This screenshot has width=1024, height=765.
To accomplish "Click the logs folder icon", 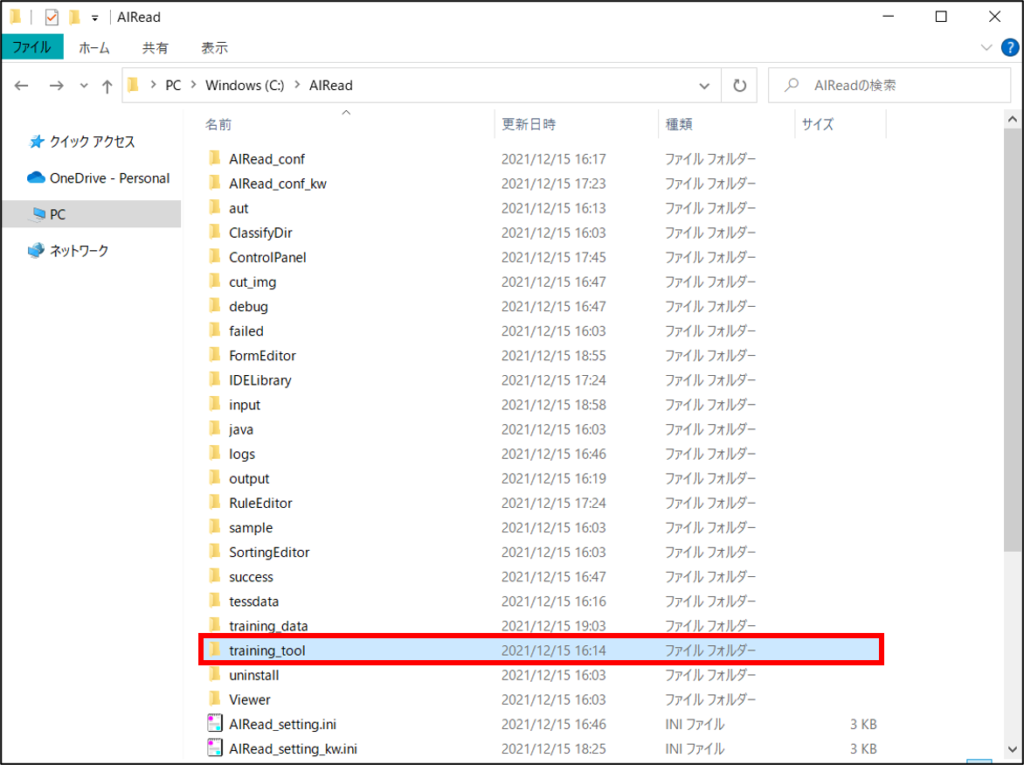I will coord(214,453).
